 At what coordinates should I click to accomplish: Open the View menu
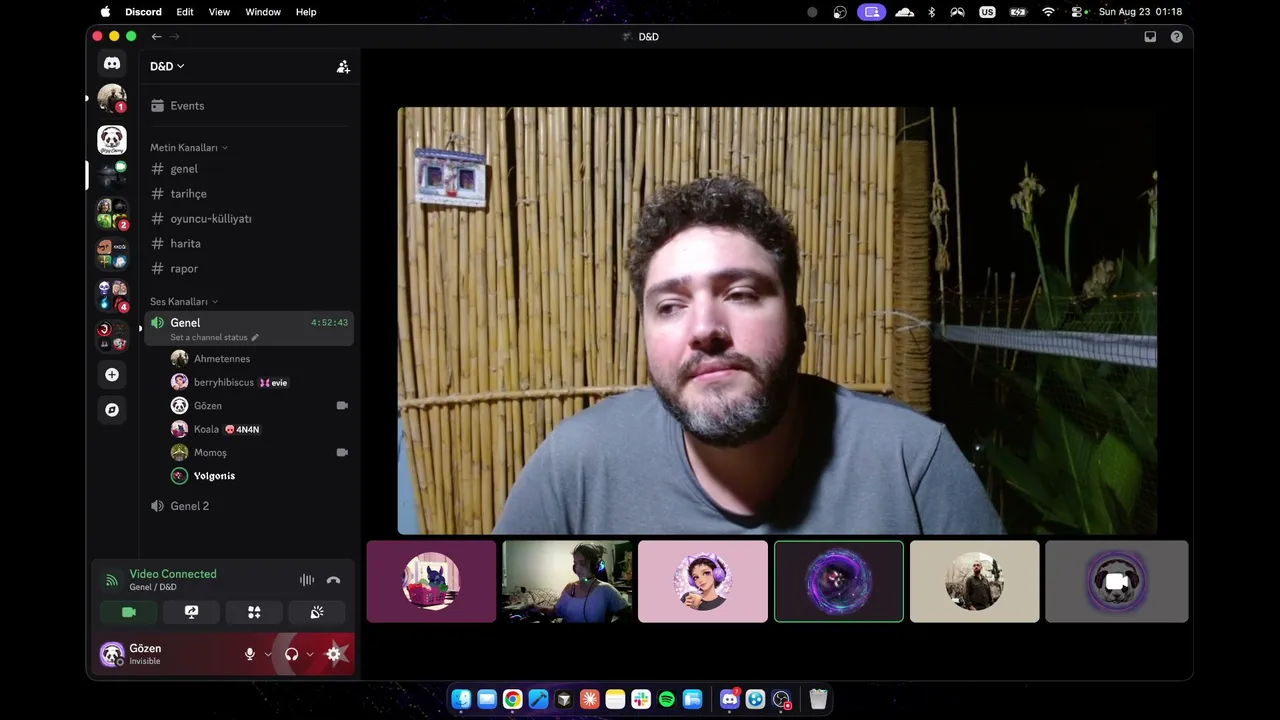219,12
